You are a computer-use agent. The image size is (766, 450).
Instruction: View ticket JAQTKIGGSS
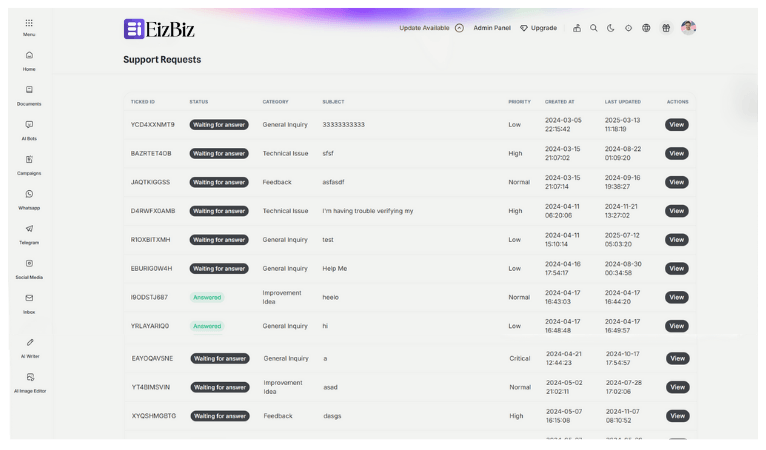click(x=677, y=182)
